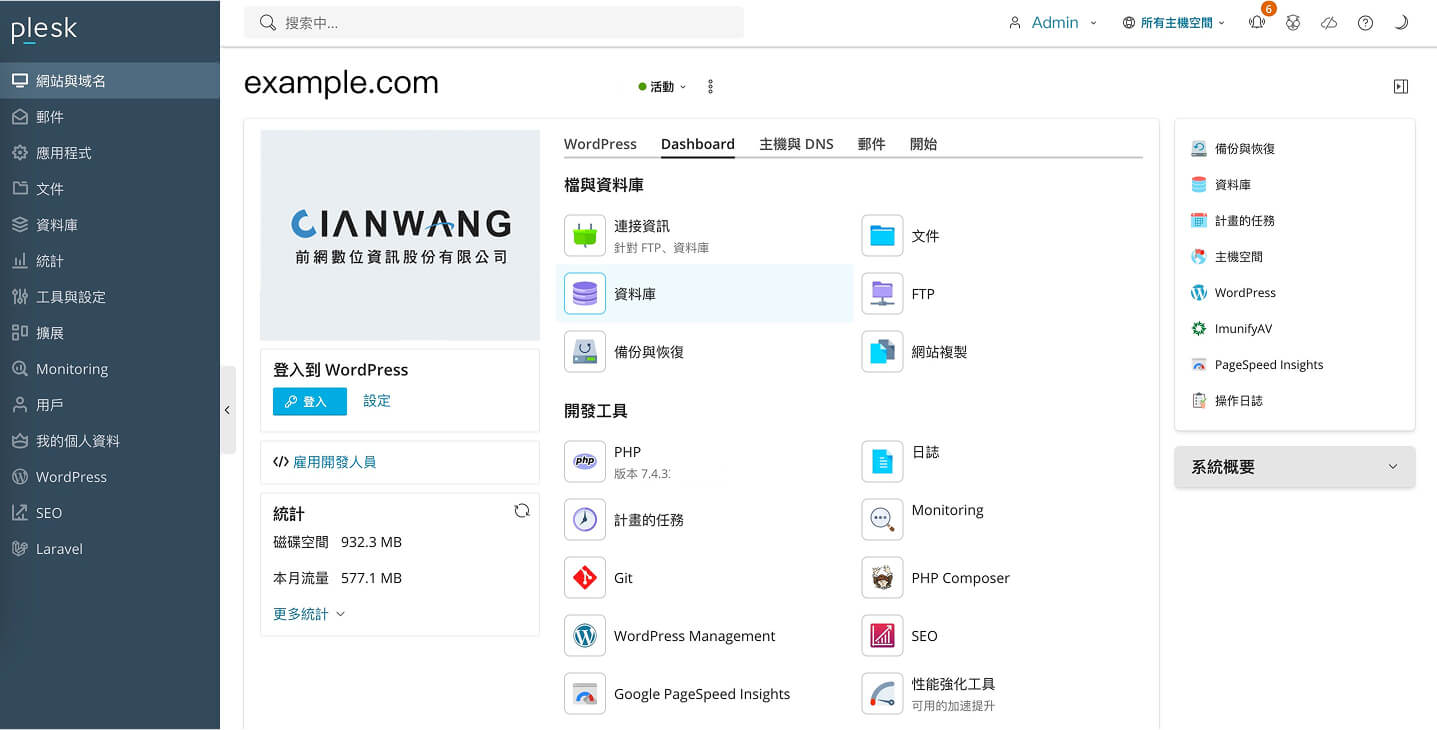Expand the 系統概要 panel
This screenshot has height=730, width=1437.
pos(1294,467)
